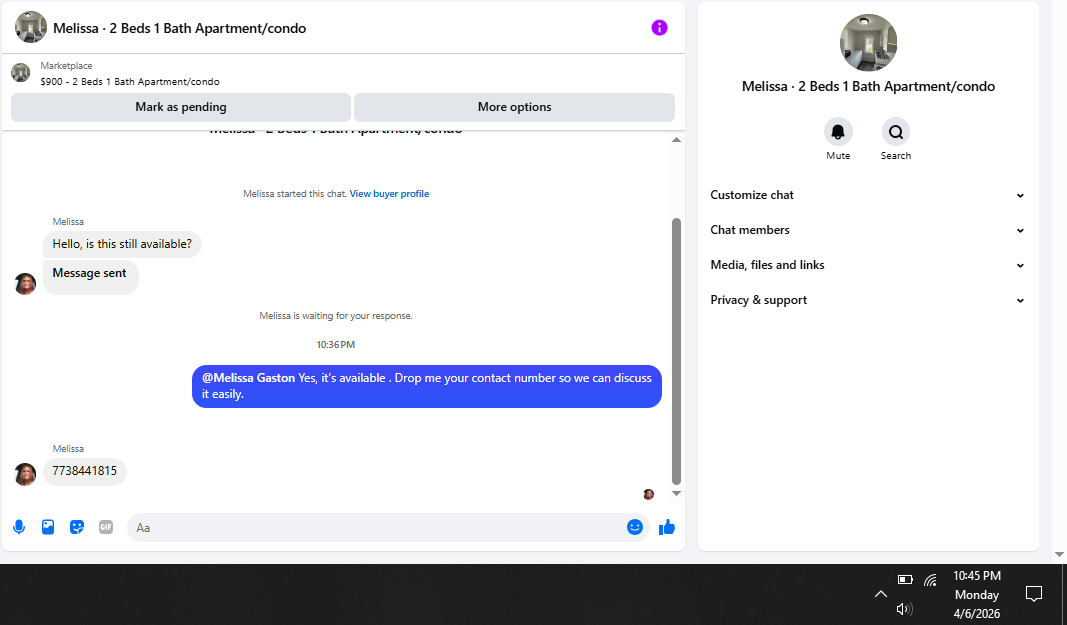1067x625 pixels.
Task: Open Marketplace listing thumbnail for $900 item
Action: point(21,73)
